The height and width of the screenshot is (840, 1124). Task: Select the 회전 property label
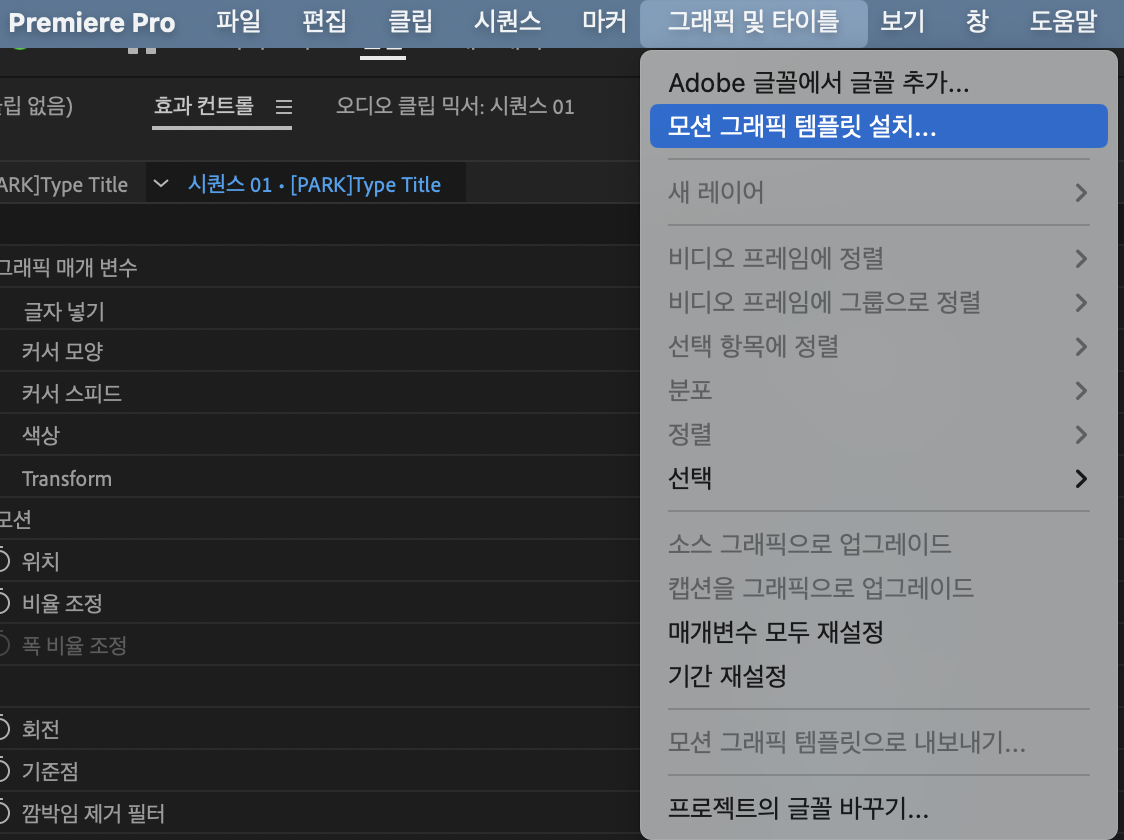coord(40,730)
